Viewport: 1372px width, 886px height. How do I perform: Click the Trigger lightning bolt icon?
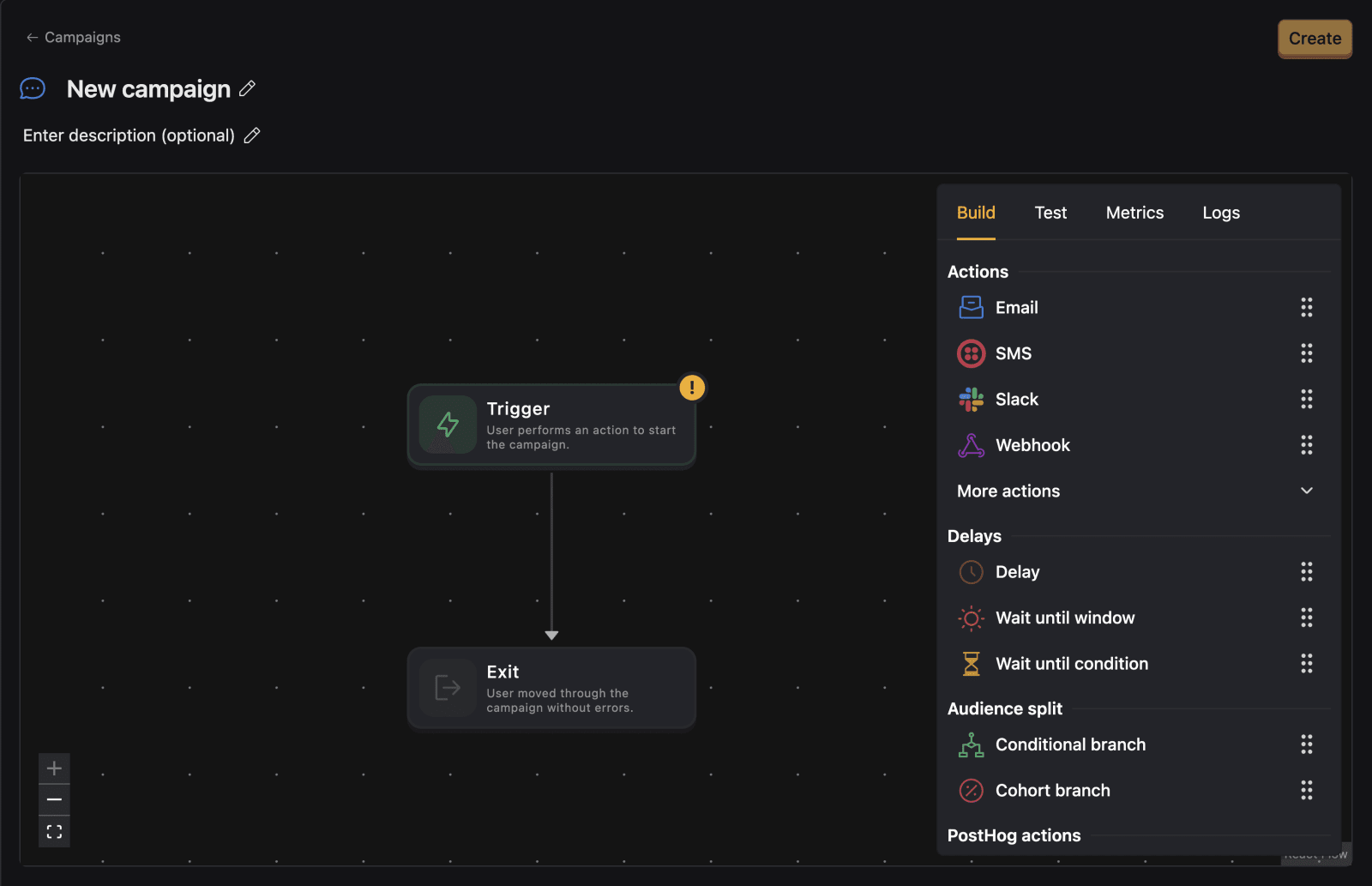(x=448, y=424)
